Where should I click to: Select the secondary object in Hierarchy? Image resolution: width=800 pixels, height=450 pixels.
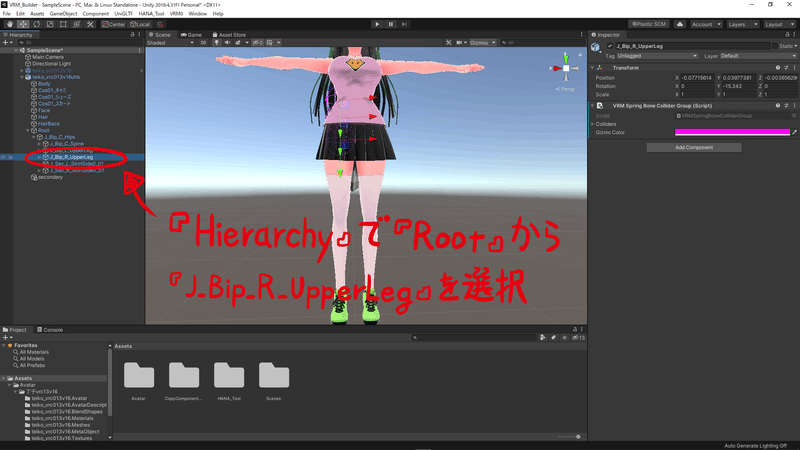[50, 177]
